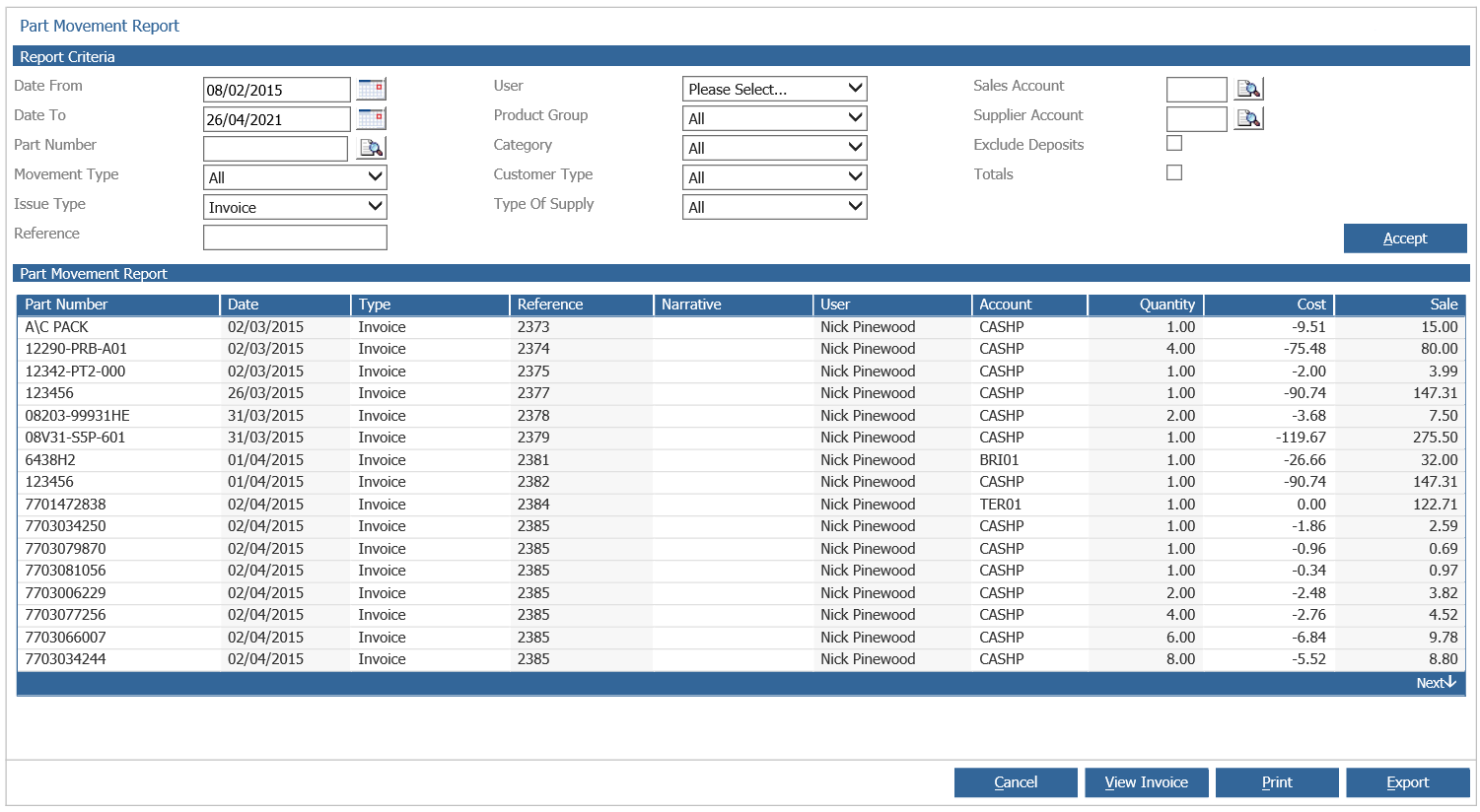The width and height of the screenshot is (1480, 812).
Task: Open calendar picker for Date To
Action: (372, 118)
